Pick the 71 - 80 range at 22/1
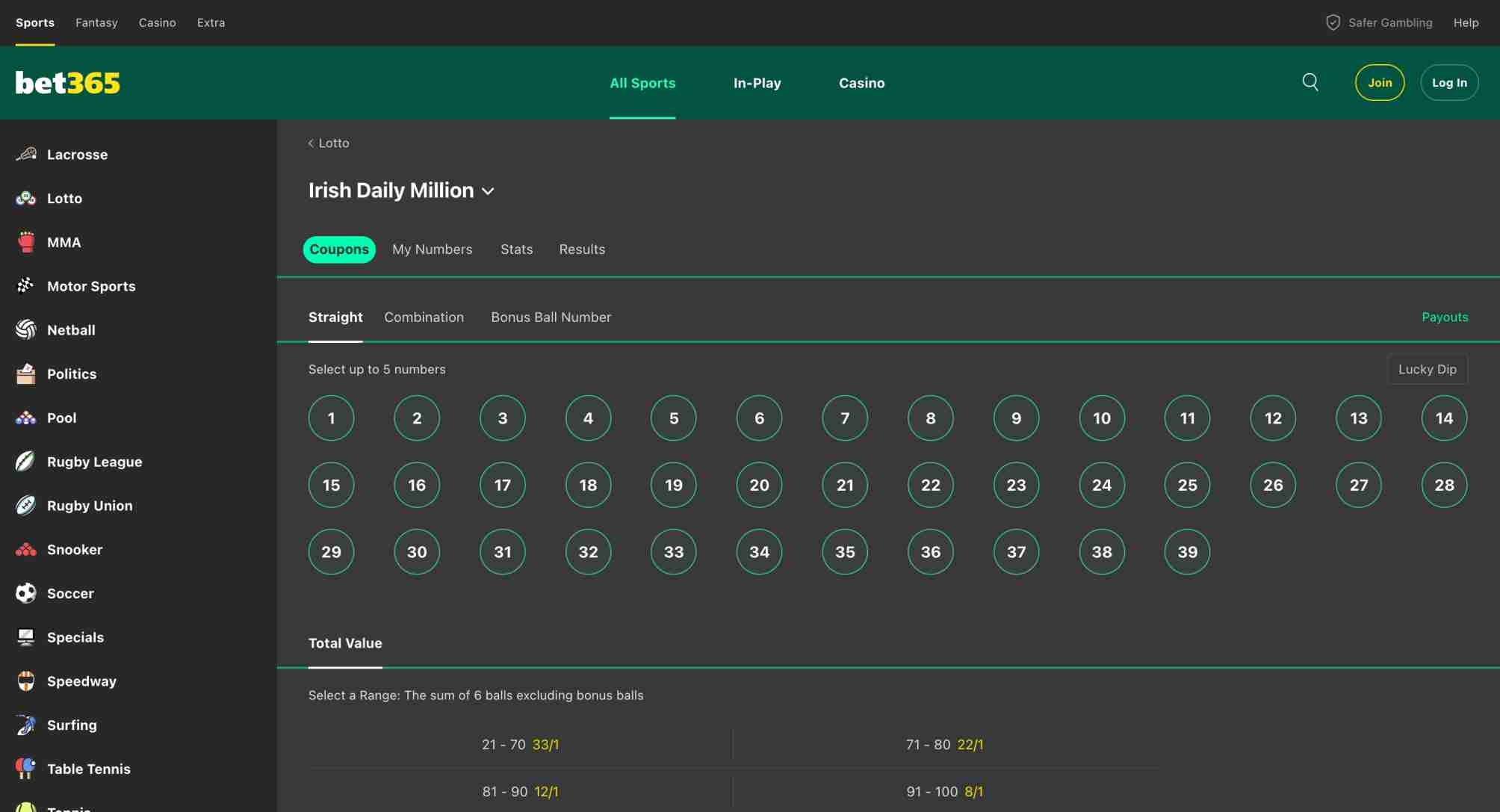The height and width of the screenshot is (812, 1500). click(944, 744)
